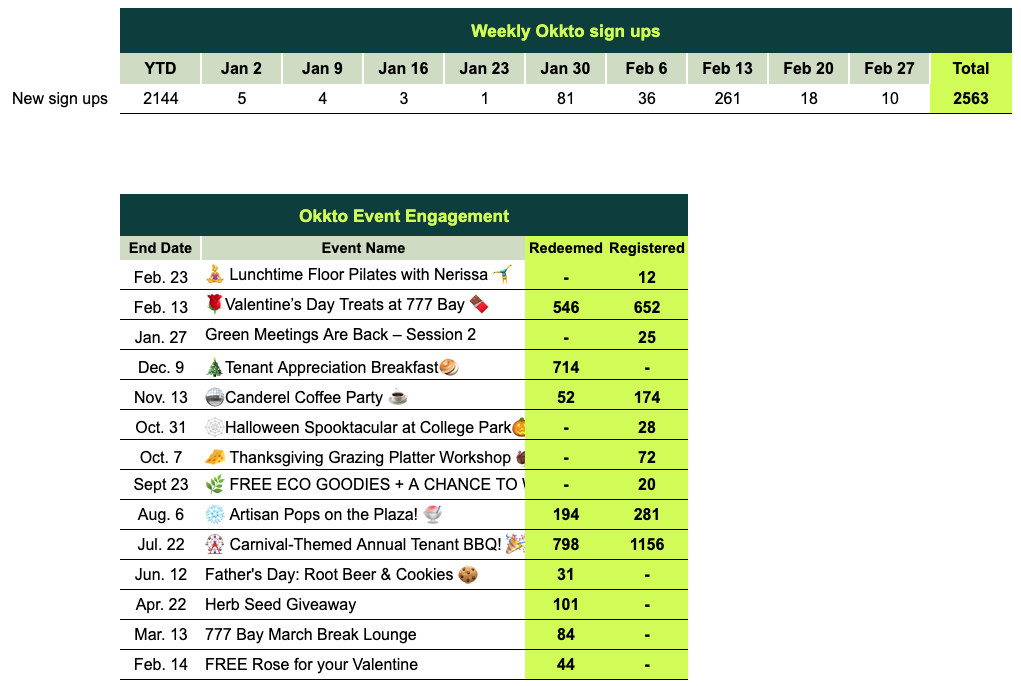Click the Registered column header
The width and height of the screenshot is (1021, 686).
[647, 248]
